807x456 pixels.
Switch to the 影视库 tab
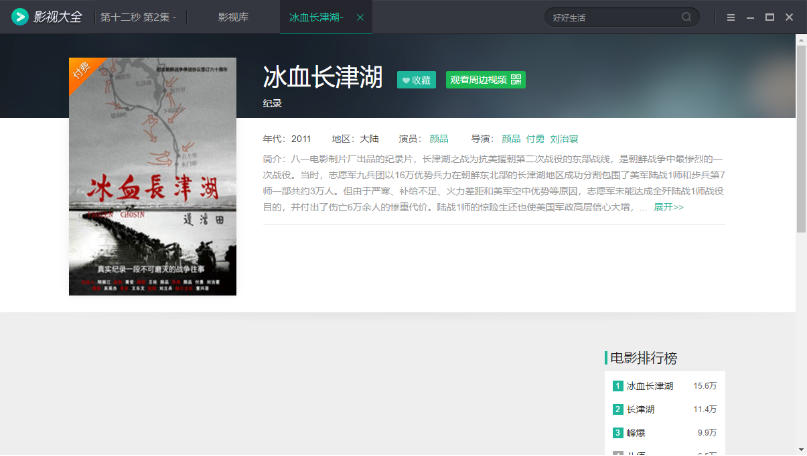233,17
